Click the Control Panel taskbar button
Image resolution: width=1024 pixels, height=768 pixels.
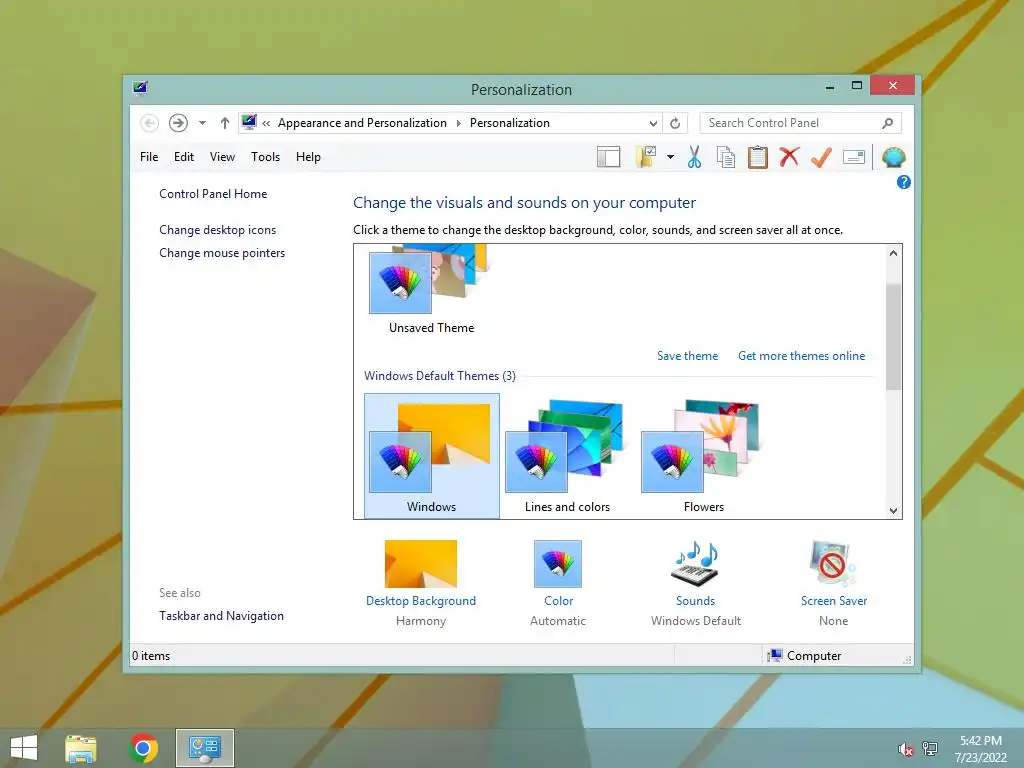pos(204,748)
